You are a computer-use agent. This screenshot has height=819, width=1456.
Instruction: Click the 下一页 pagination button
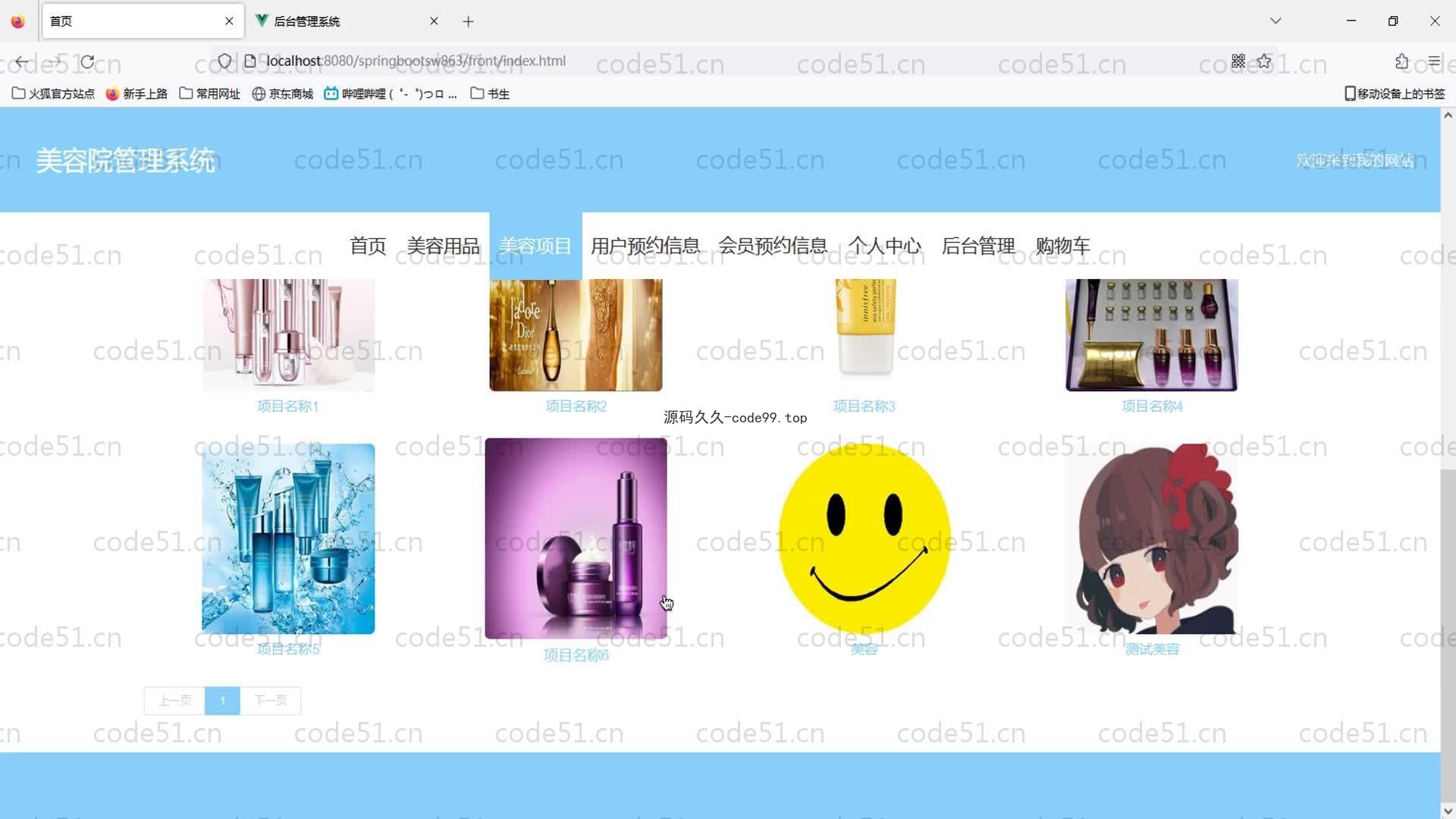[x=271, y=701]
